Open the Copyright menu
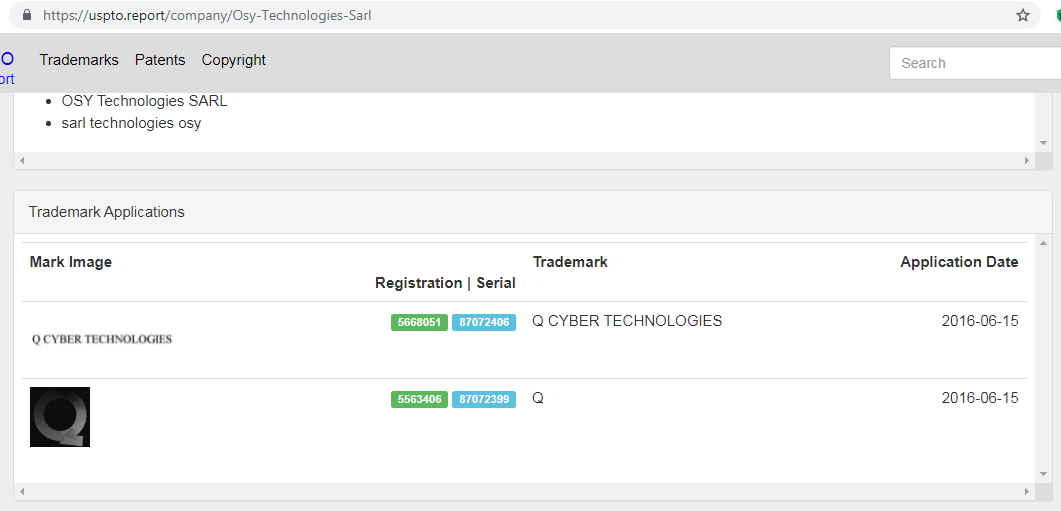 click(233, 60)
